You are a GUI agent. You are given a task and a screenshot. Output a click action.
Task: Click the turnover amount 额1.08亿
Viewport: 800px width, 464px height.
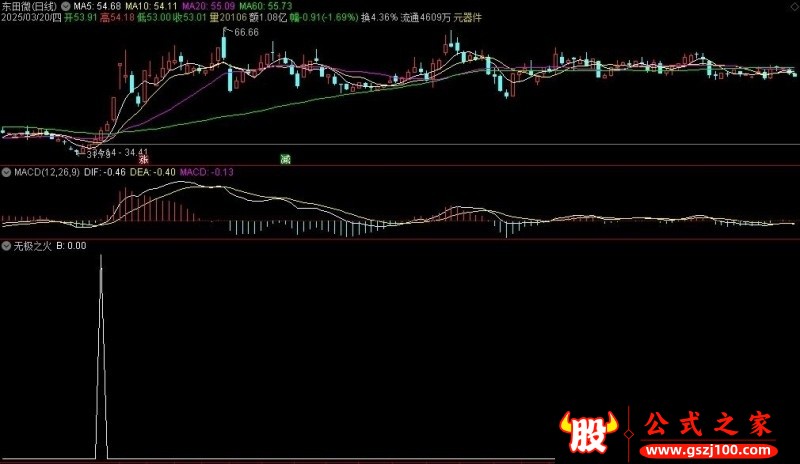pos(268,18)
